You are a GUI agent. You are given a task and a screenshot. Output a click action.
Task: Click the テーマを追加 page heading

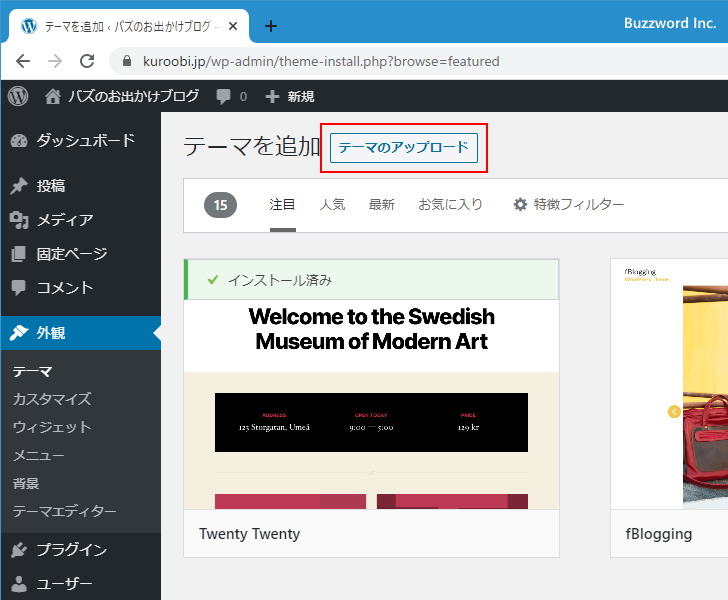tap(252, 146)
